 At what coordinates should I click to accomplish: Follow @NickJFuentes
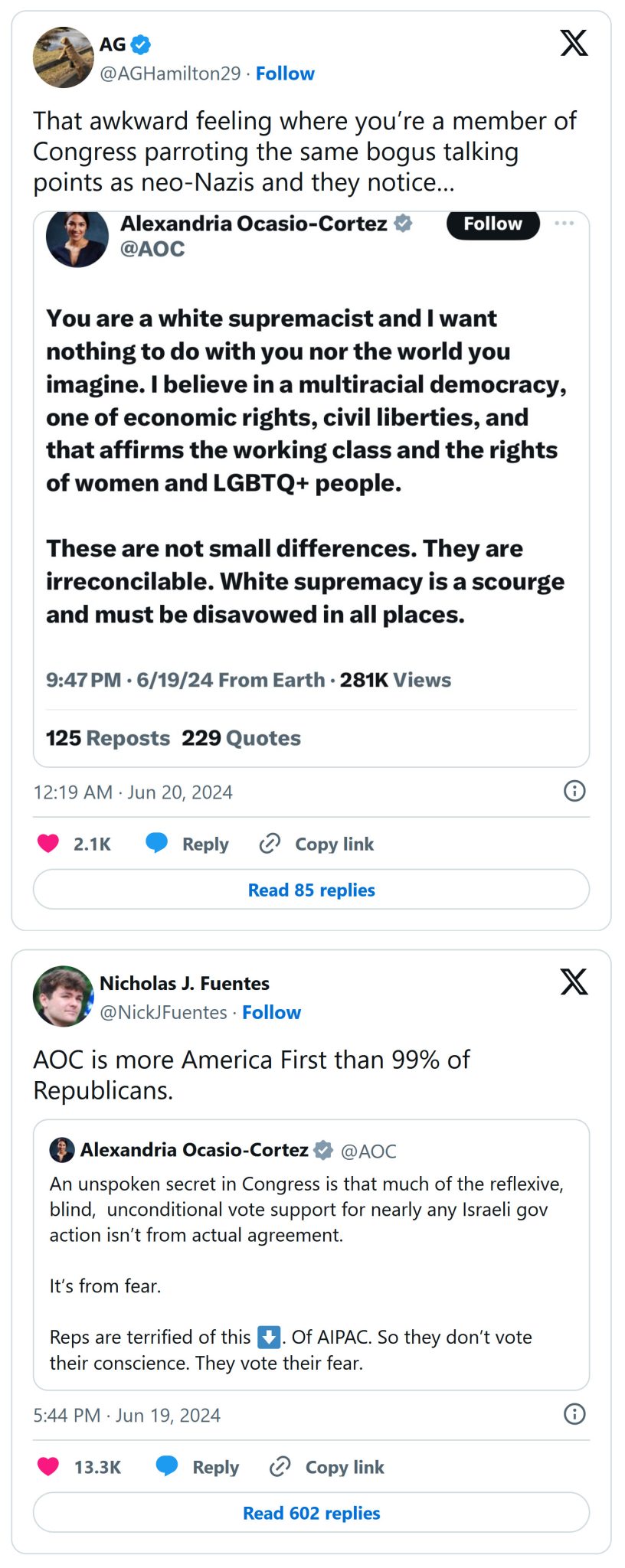[271, 1012]
